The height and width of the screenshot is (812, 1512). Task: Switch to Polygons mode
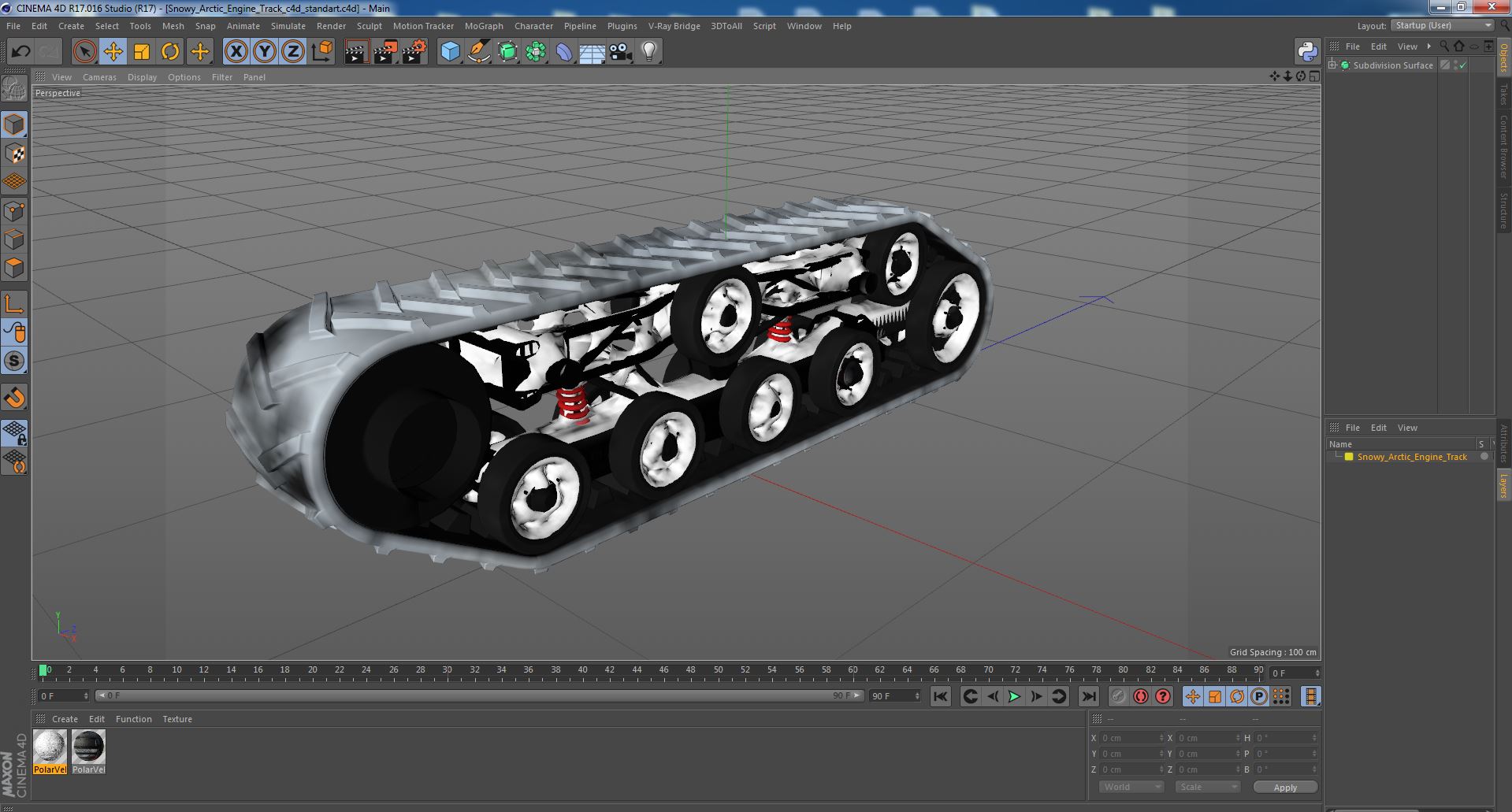pos(14,268)
